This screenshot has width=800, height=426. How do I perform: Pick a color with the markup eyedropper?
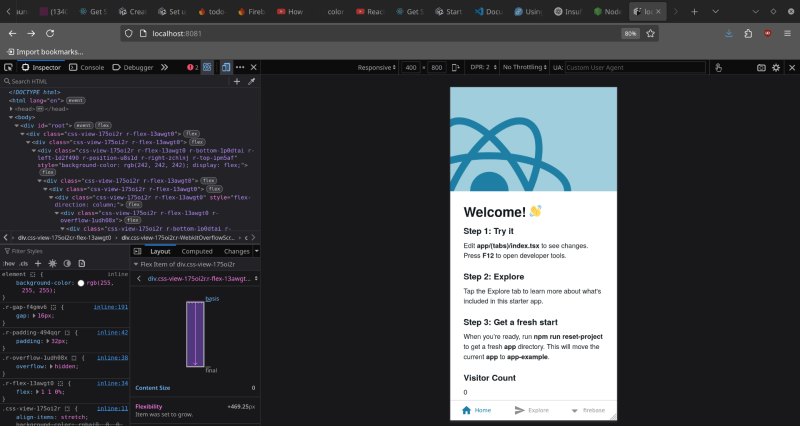pyautogui.click(x=252, y=81)
